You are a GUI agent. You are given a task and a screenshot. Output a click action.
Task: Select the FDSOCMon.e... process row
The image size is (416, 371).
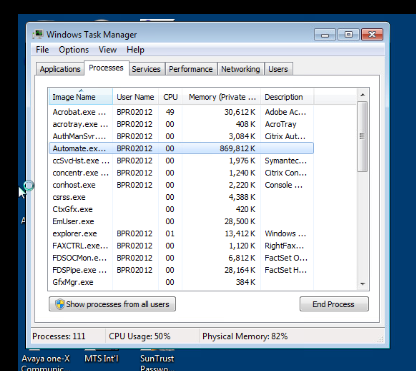click(x=181, y=258)
